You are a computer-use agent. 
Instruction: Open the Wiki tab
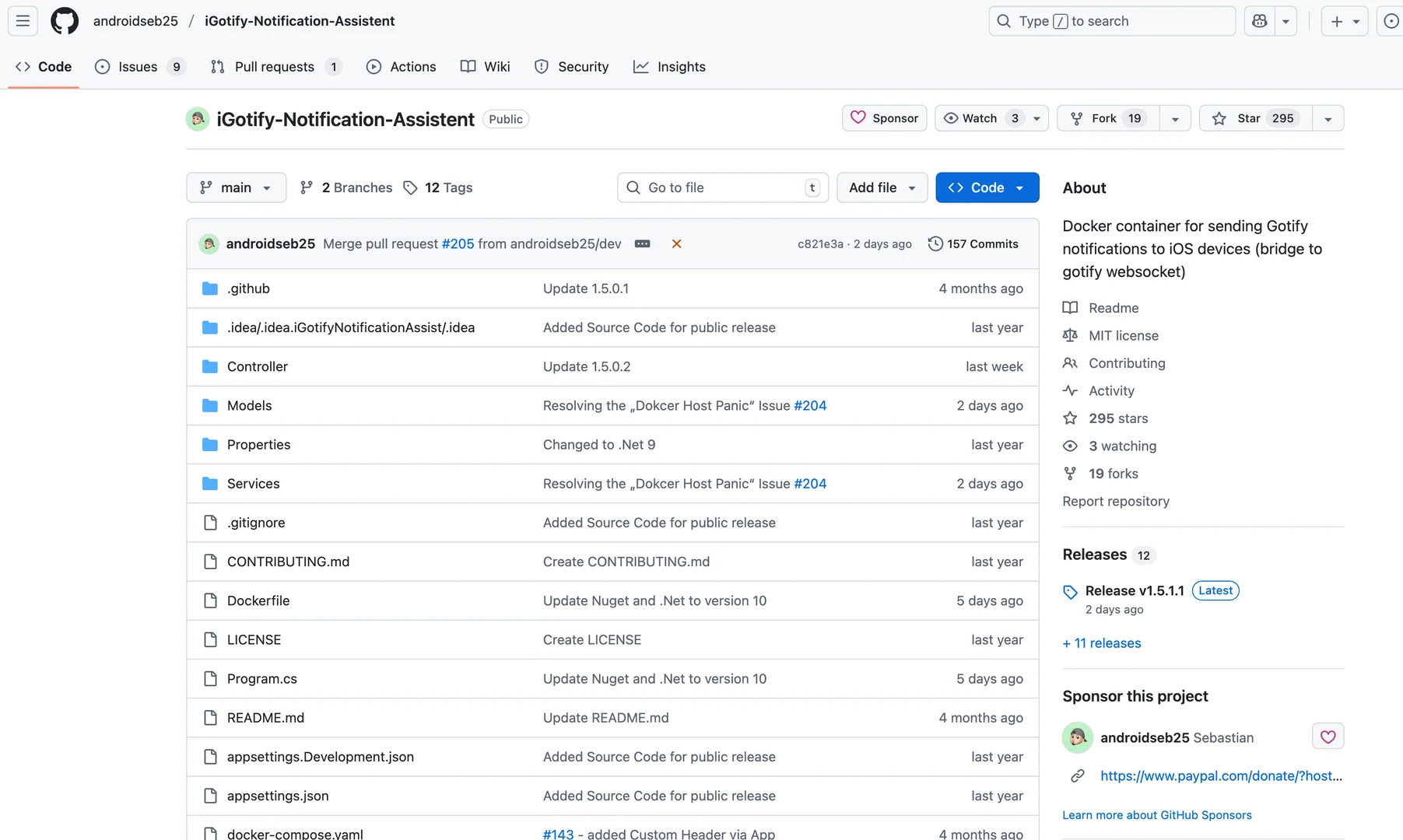click(486, 67)
